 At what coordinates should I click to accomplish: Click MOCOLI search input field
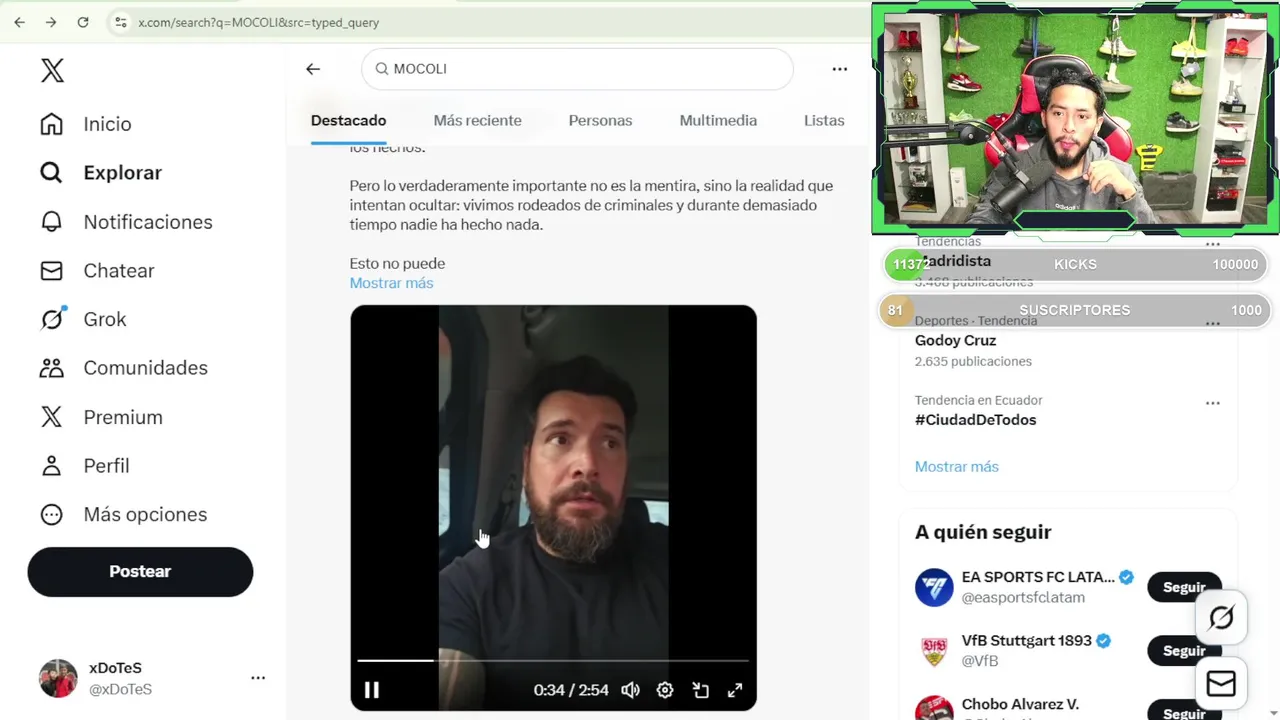[577, 69]
